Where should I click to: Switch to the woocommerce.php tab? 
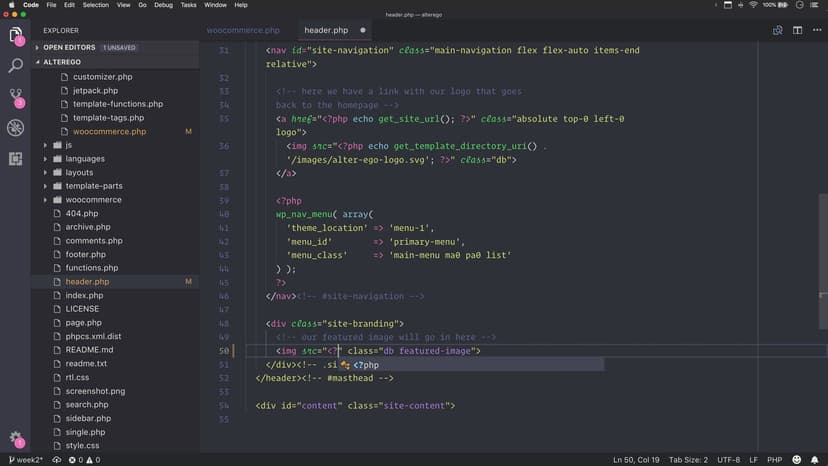tap(243, 30)
